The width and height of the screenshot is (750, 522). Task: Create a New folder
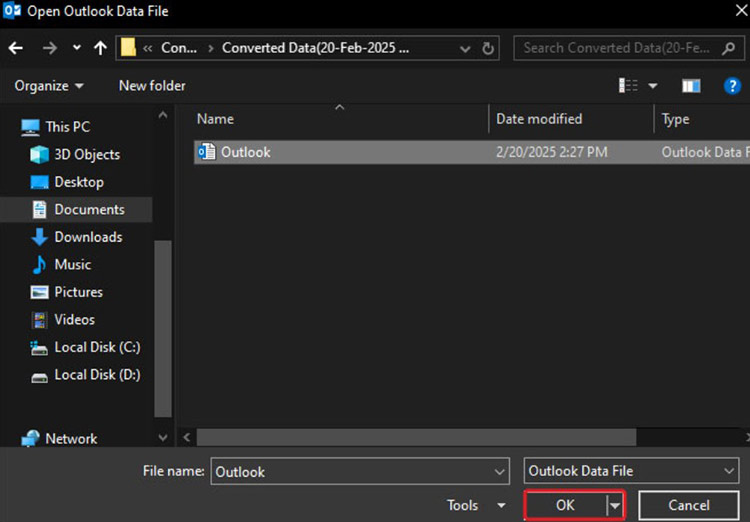coord(152,86)
